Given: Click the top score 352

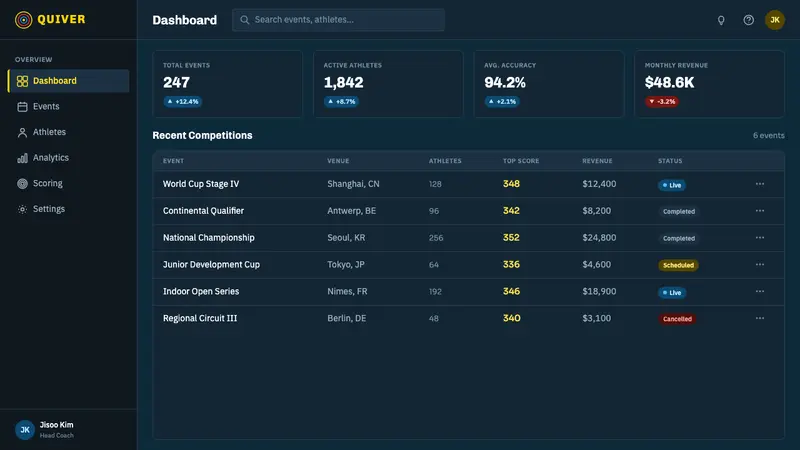Looking at the screenshot, I should pyautogui.click(x=511, y=238).
